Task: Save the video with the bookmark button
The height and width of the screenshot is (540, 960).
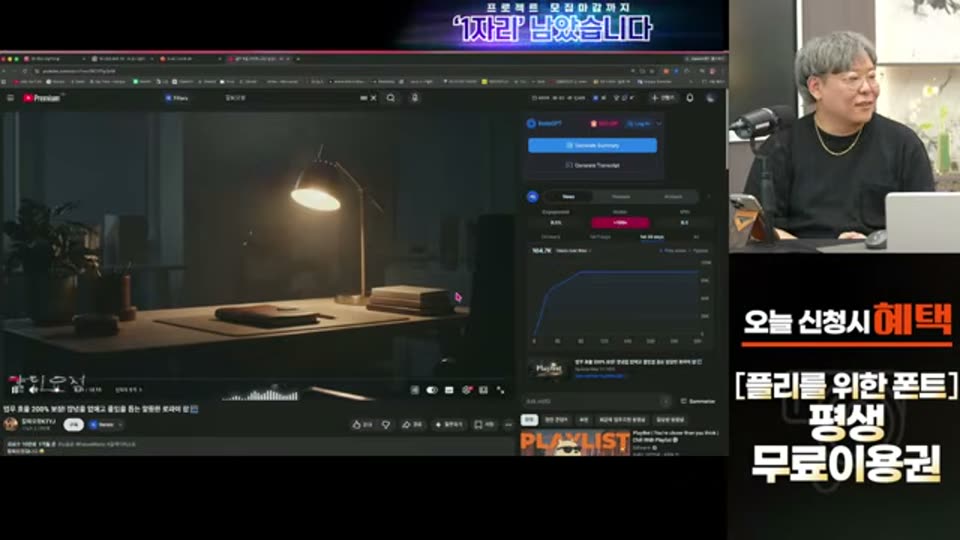Action: click(x=485, y=424)
